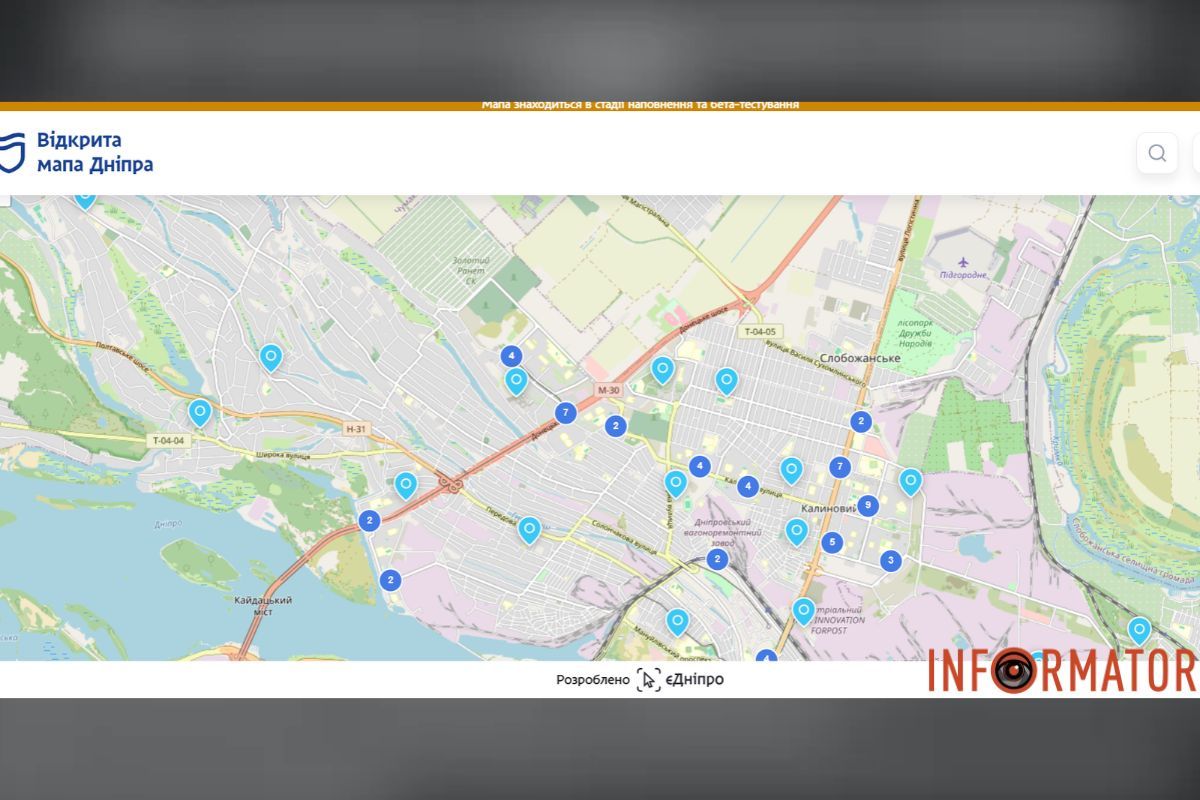Follow the єДніпро developer link

pos(680,680)
